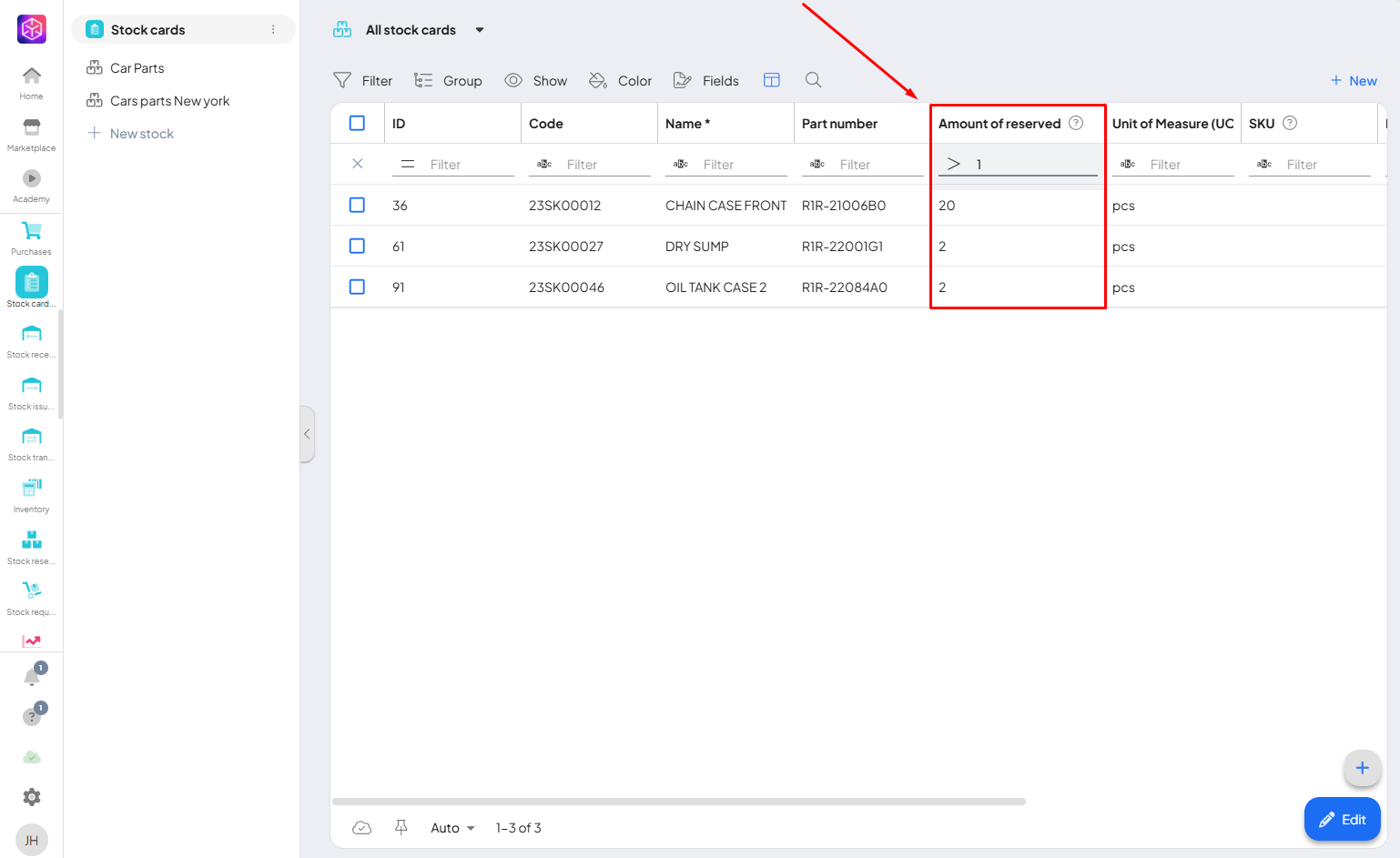Open the settings gear icon
Viewport: 1400px width, 858px height.
pyautogui.click(x=32, y=797)
